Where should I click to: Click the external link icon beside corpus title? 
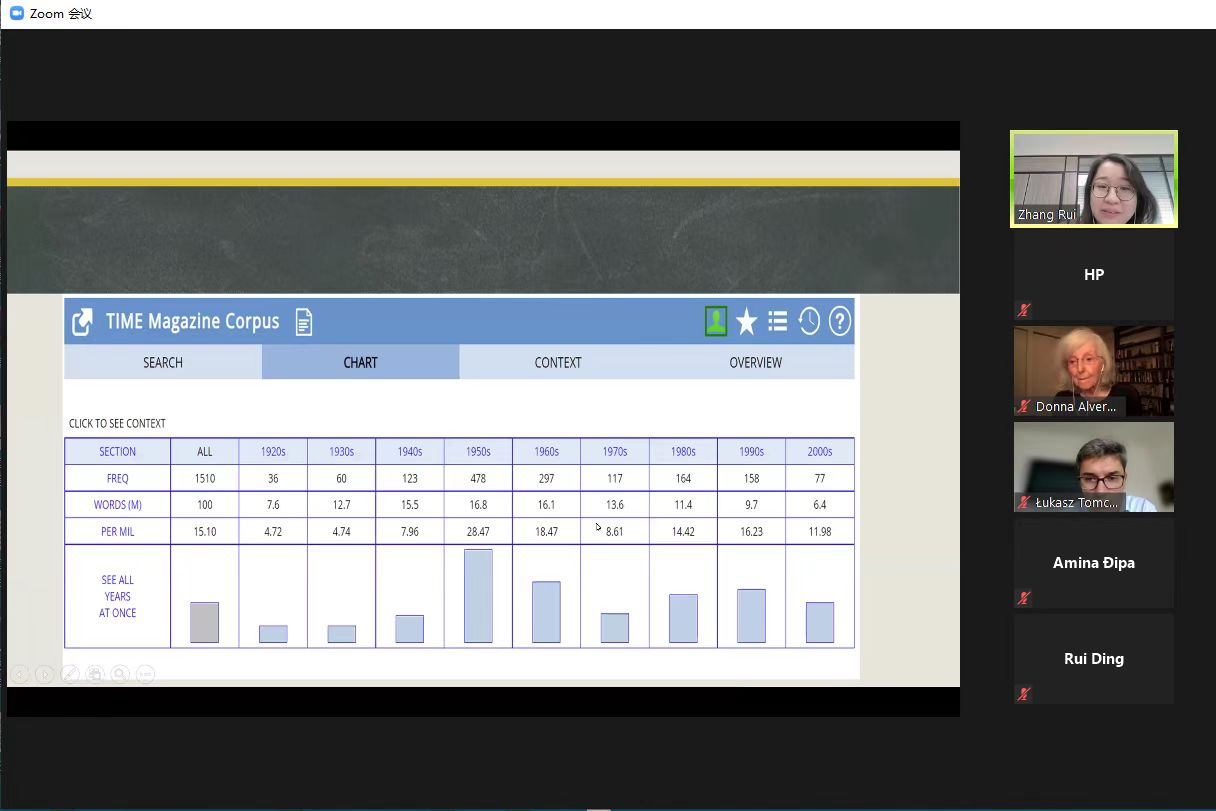coord(82,322)
